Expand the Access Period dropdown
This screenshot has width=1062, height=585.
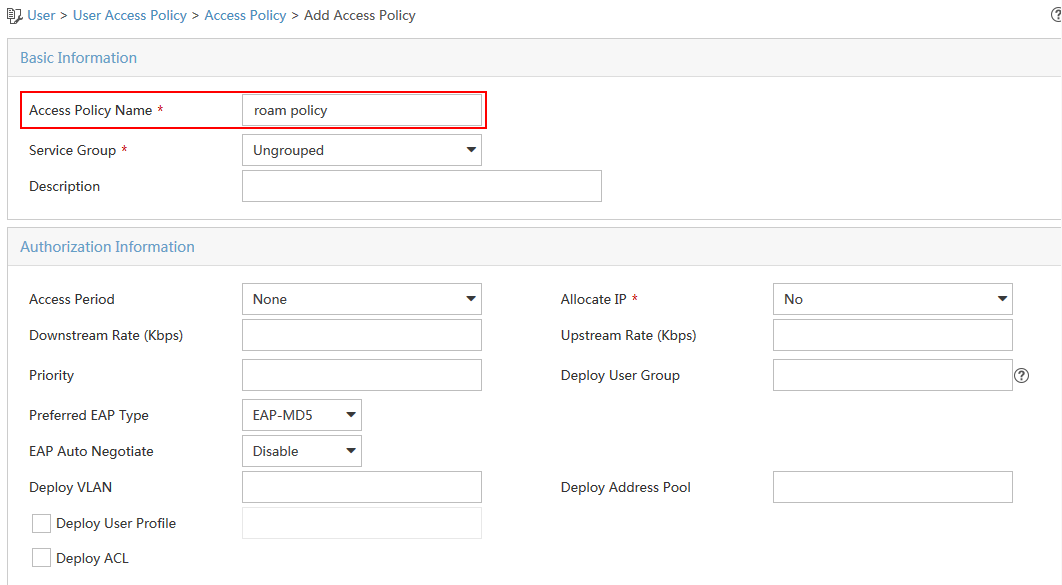[x=362, y=299]
